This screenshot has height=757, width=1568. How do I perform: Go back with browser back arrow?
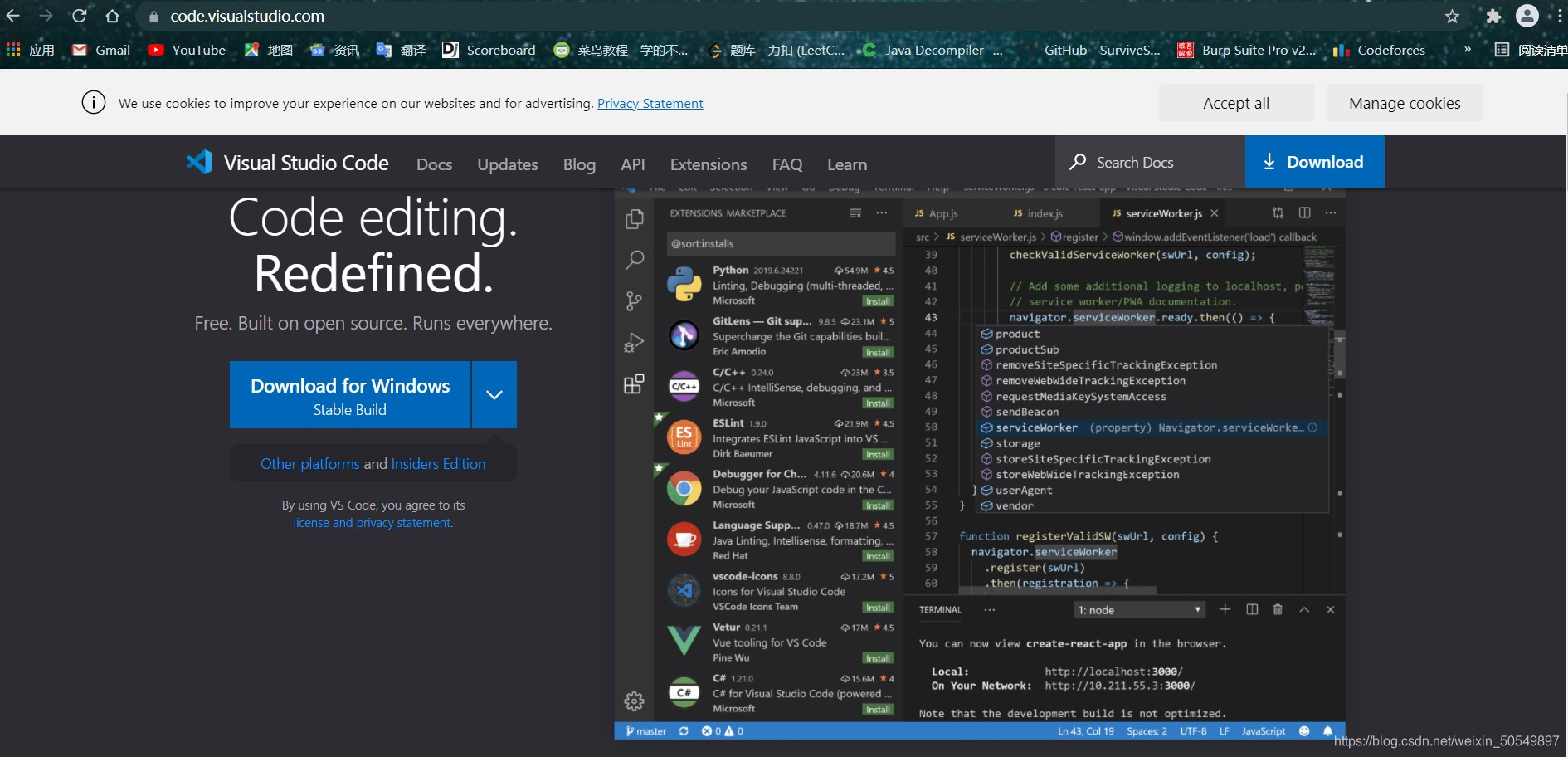(x=13, y=16)
